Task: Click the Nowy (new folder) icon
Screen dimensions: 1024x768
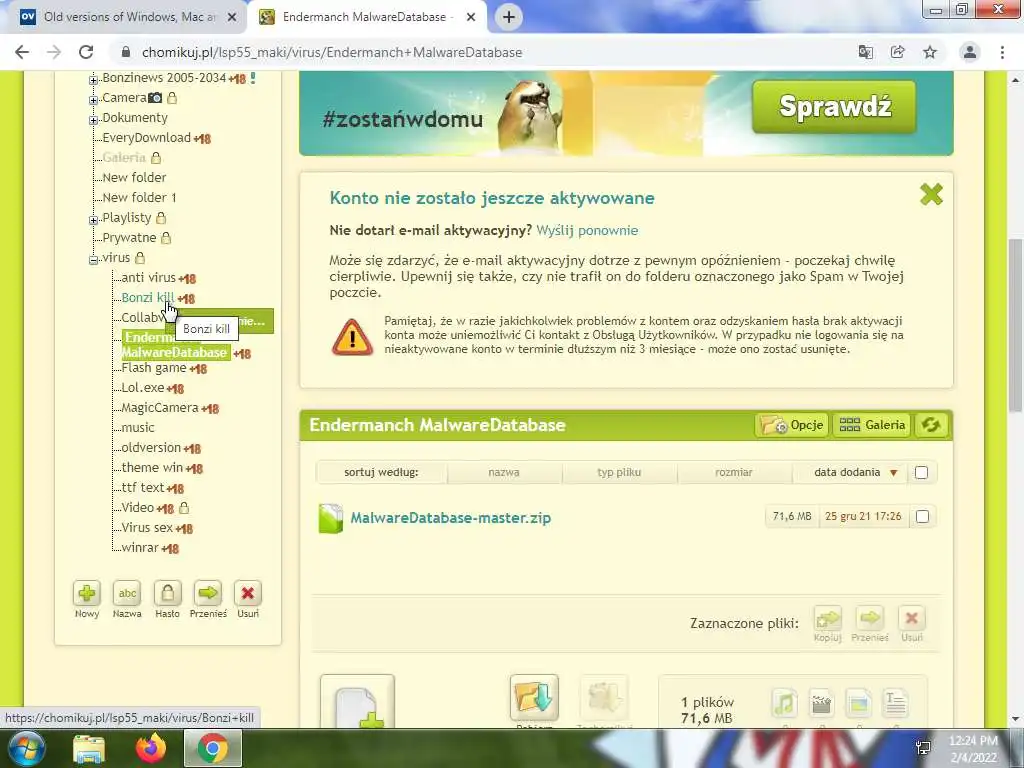Action: click(87, 593)
